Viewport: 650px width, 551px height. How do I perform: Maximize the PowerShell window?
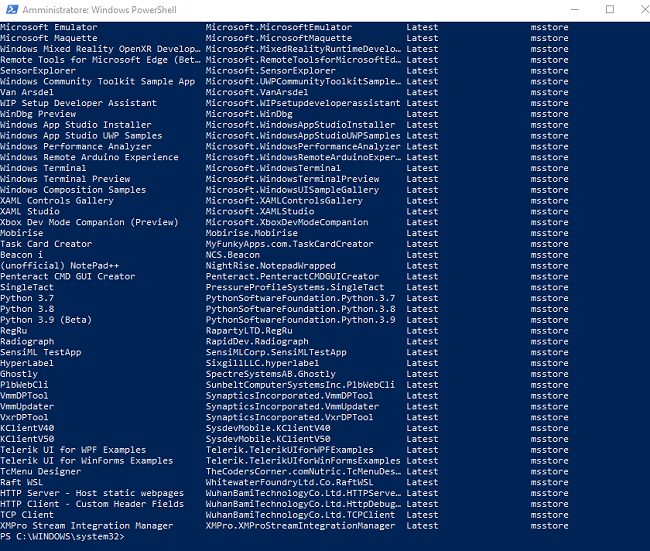610,9
